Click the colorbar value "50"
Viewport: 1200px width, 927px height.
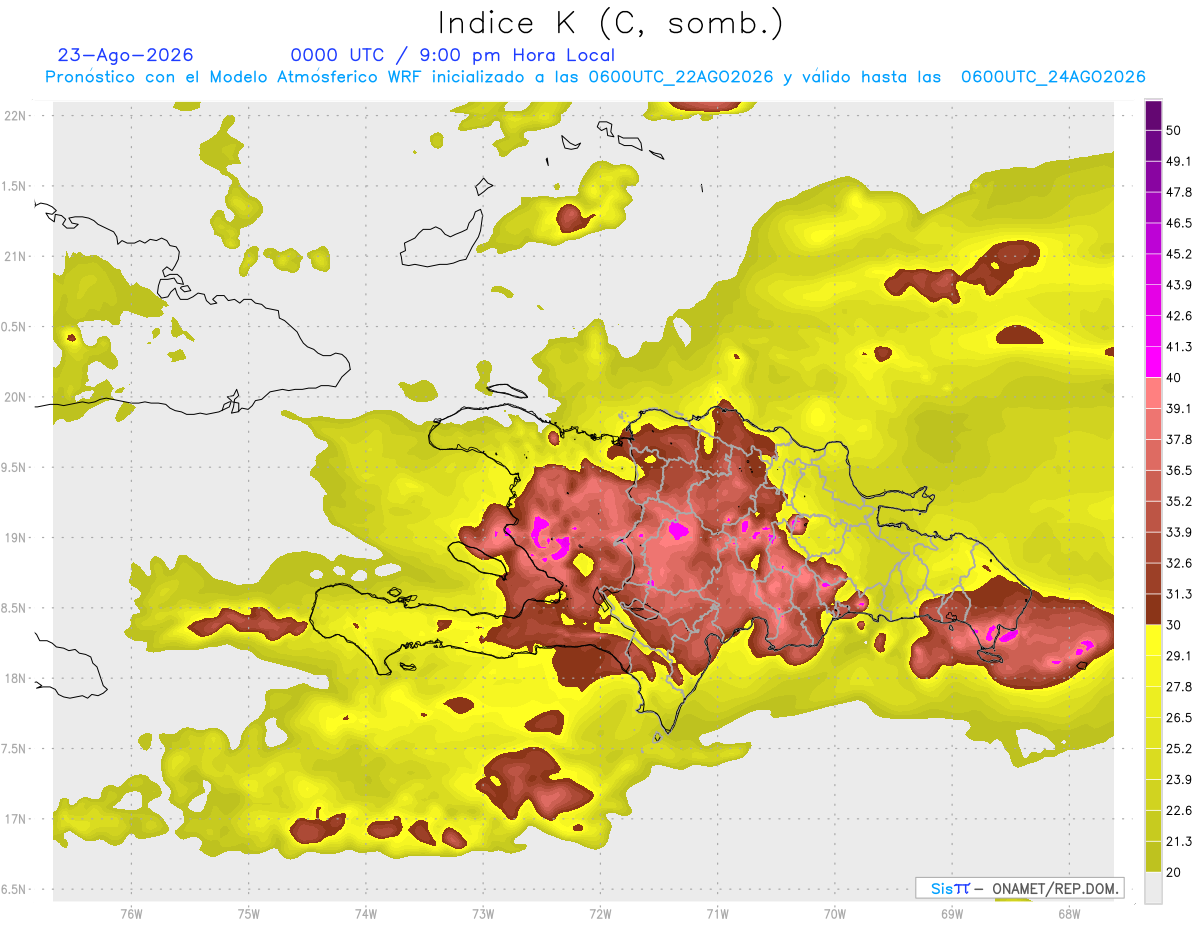1175,131
